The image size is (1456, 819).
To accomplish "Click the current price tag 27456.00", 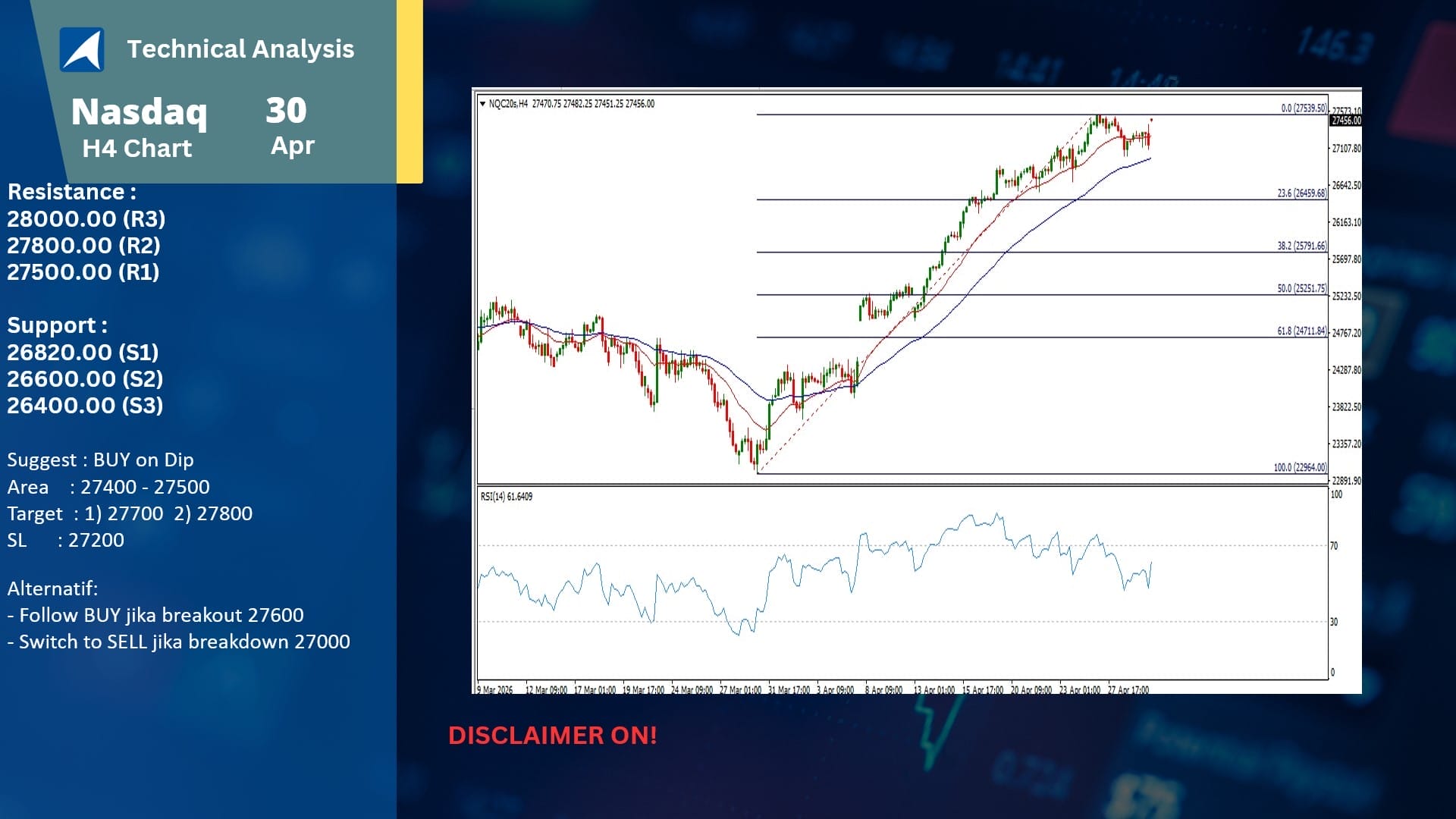I will click(x=1346, y=121).
